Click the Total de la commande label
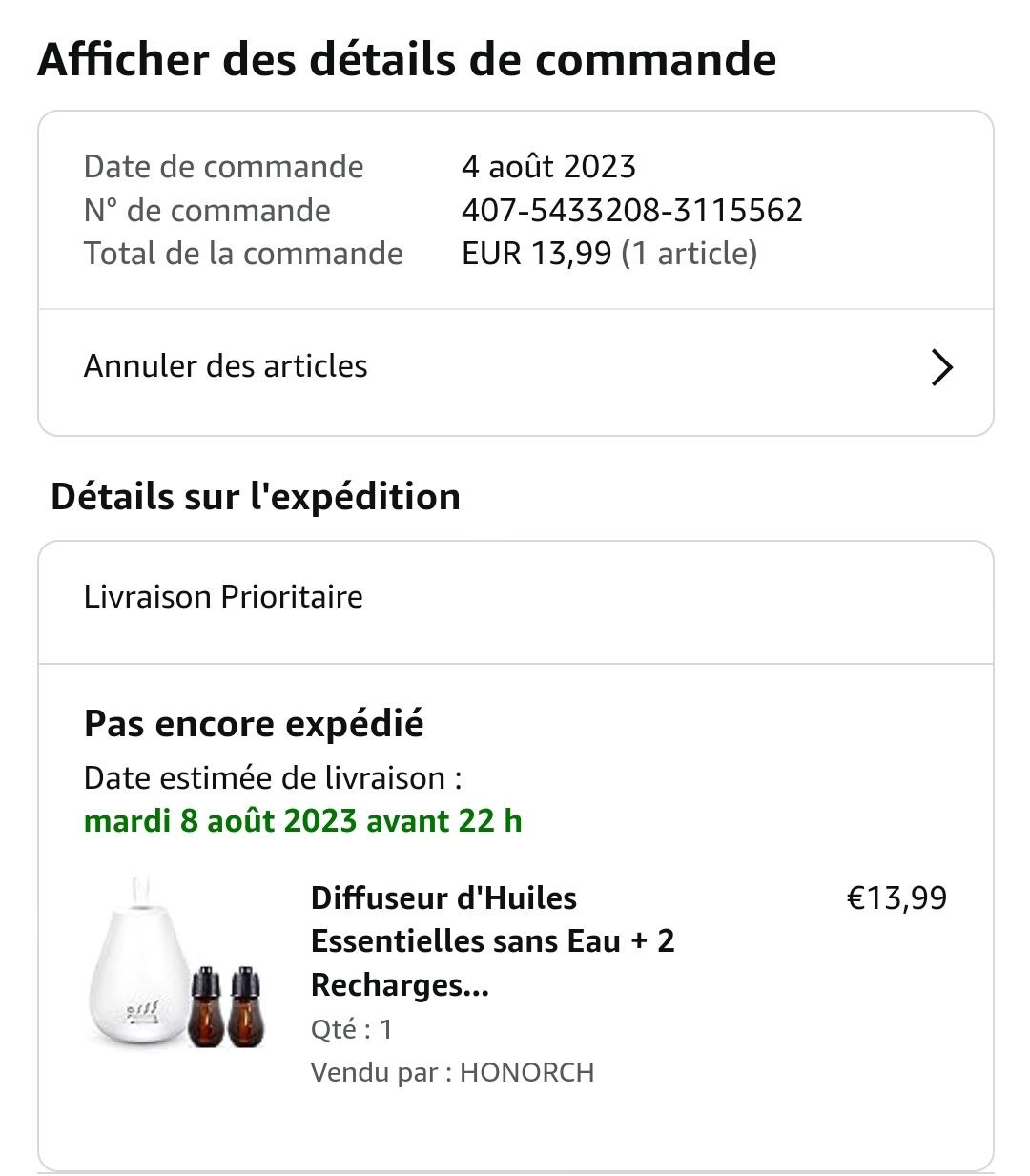Screen dimensions: 1030x1176 click(243, 254)
